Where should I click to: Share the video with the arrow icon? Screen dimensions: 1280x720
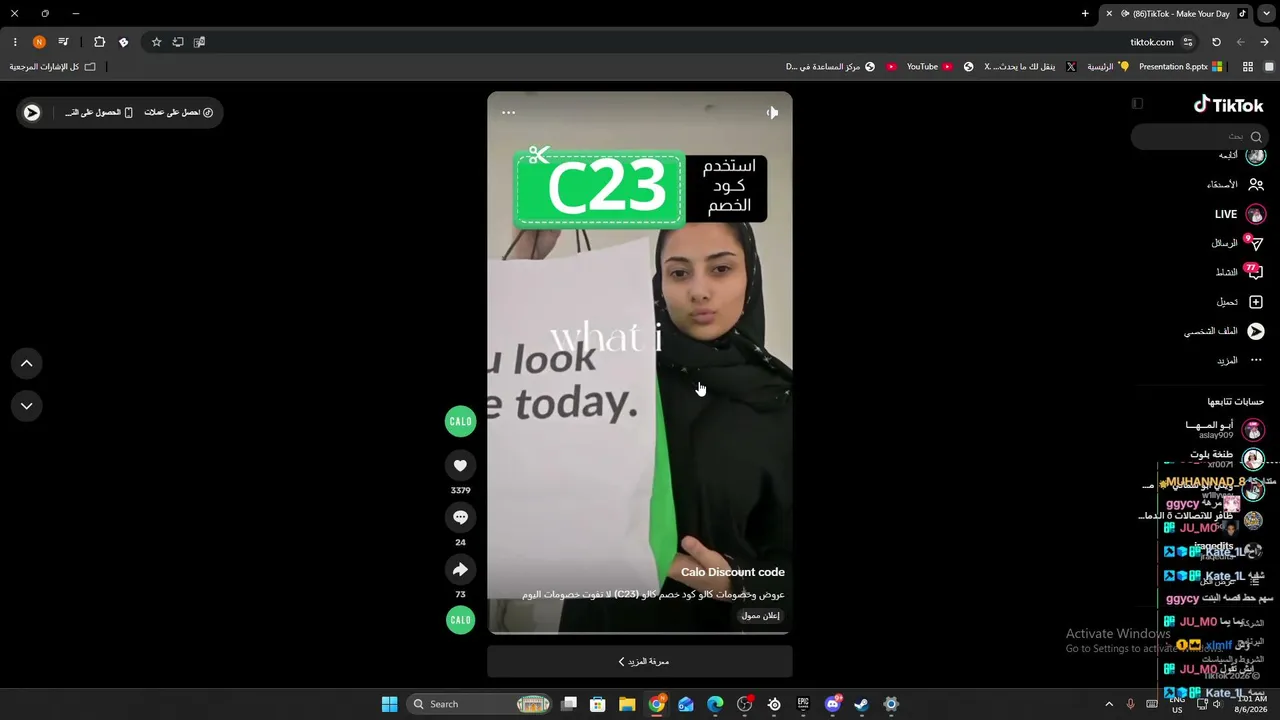pyautogui.click(x=460, y=569)
